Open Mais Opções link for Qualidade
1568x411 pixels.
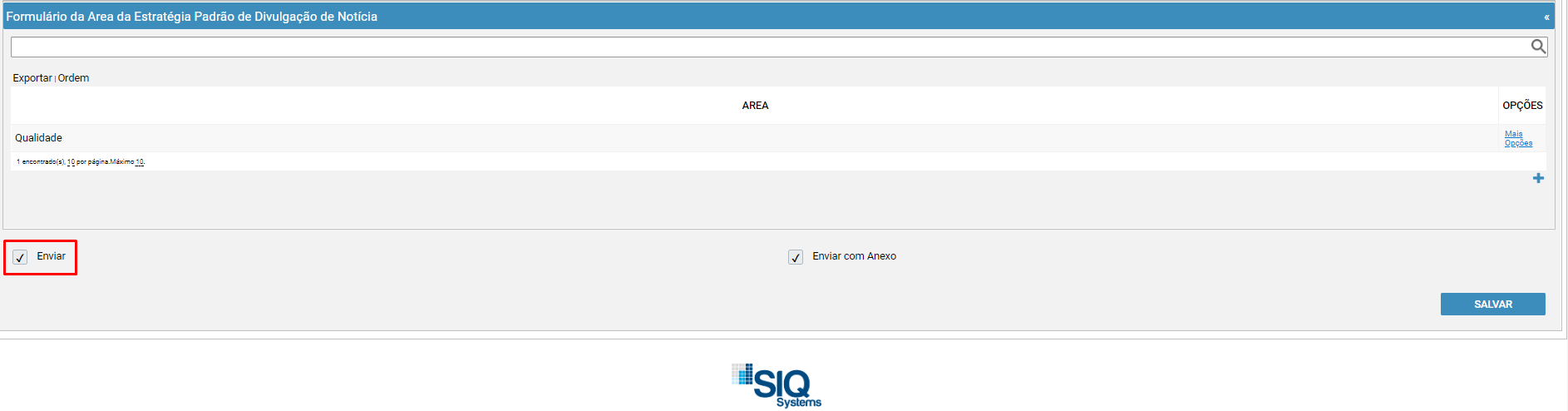coord(1518,138)
